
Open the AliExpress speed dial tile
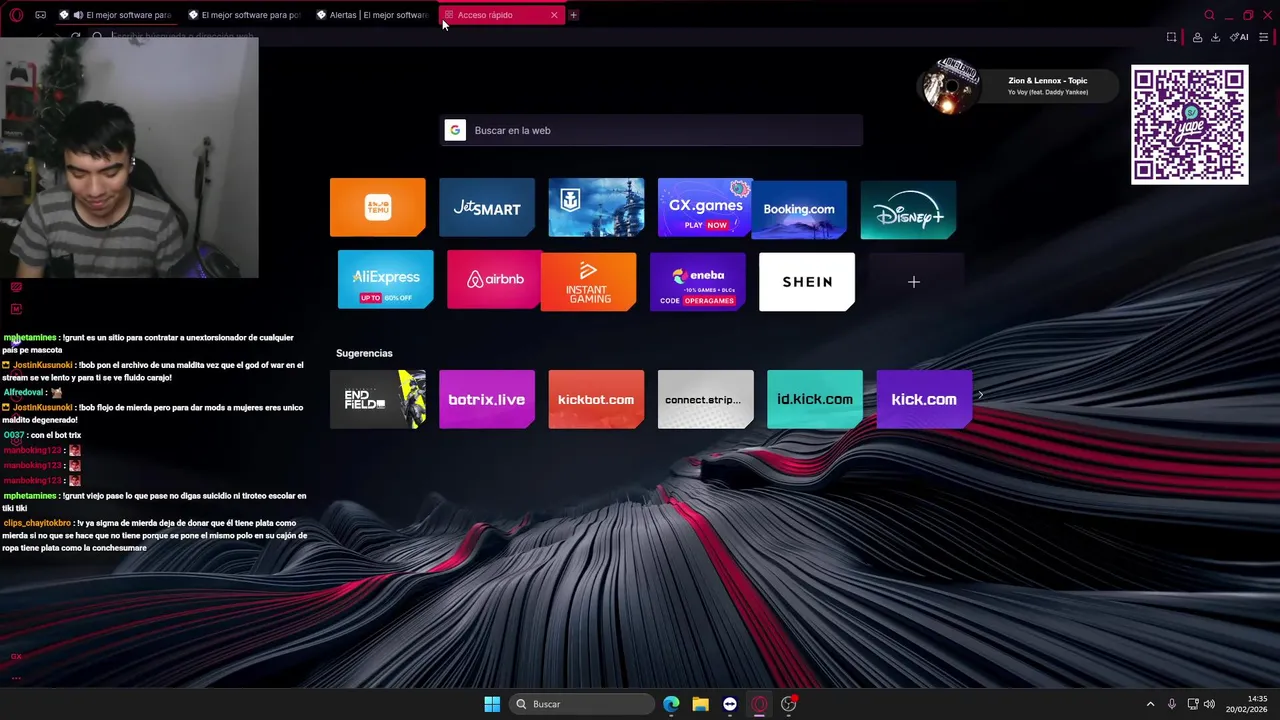click(385, 279)
